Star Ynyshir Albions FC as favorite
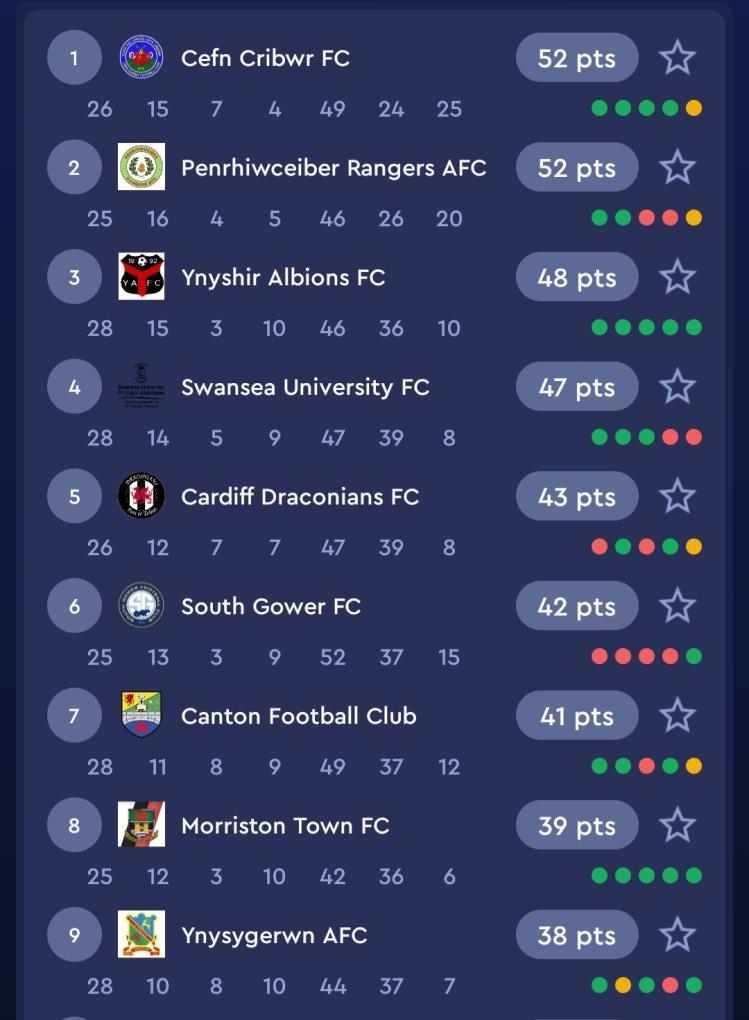The width and height of the screenshot is (749, 1020). [x=677, y=277]
